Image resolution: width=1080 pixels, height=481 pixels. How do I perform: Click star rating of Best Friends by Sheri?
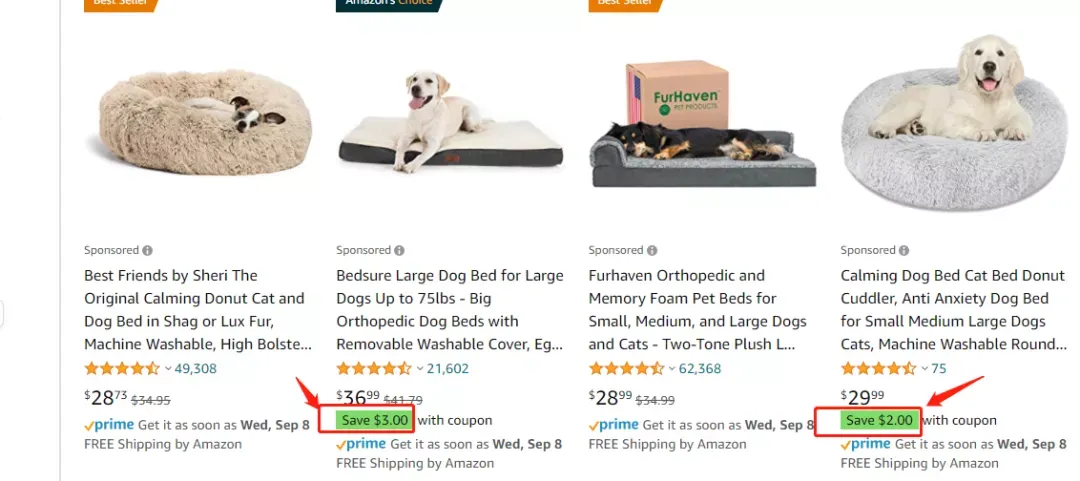pyautogui.click(x=122, y=368)
